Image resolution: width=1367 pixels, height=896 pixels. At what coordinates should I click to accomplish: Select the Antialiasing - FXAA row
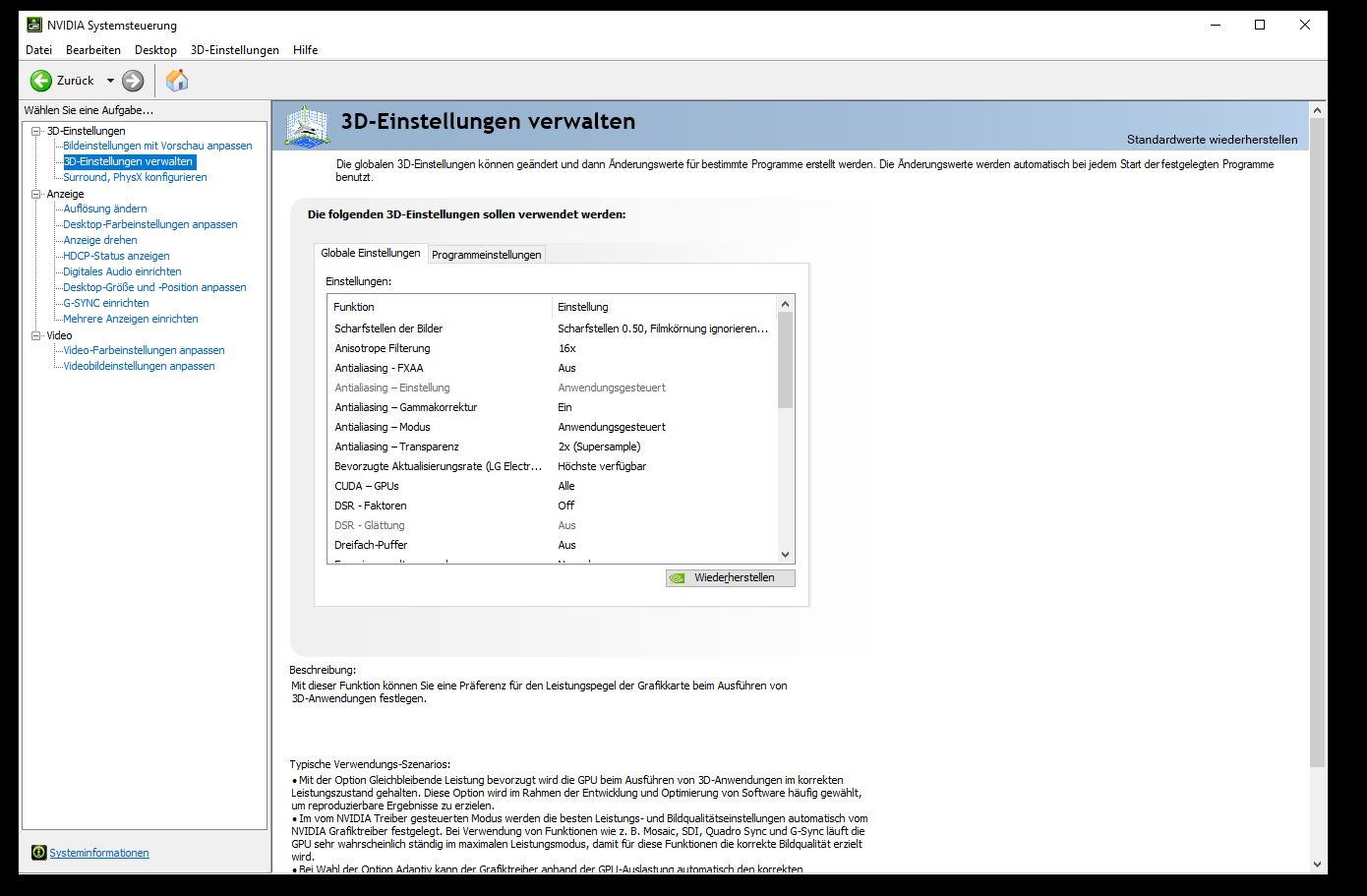click(551, 368)
